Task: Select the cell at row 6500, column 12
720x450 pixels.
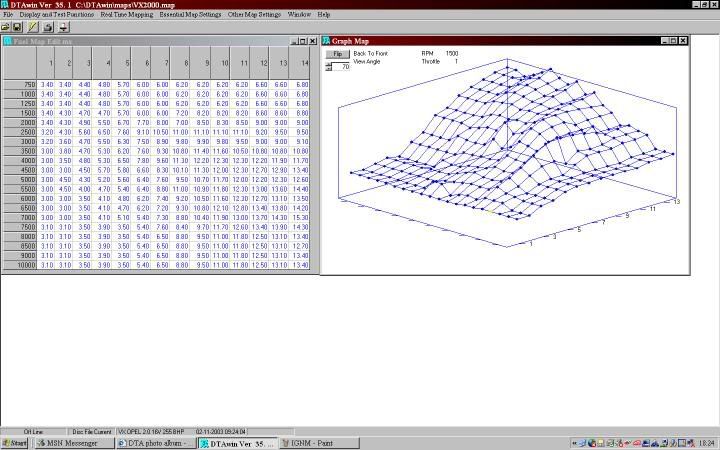Action: 260,208
